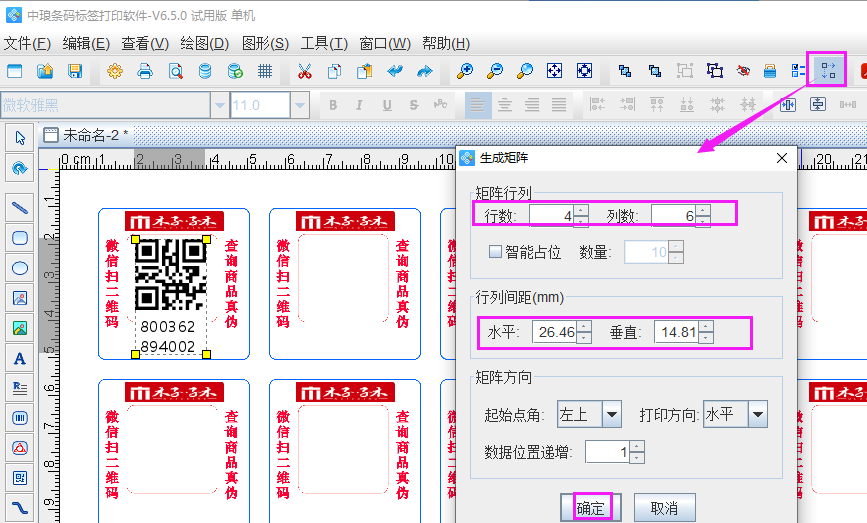Select the arrow pointer tool
Viewport: 867px width, 523px height.
[20, 138]
